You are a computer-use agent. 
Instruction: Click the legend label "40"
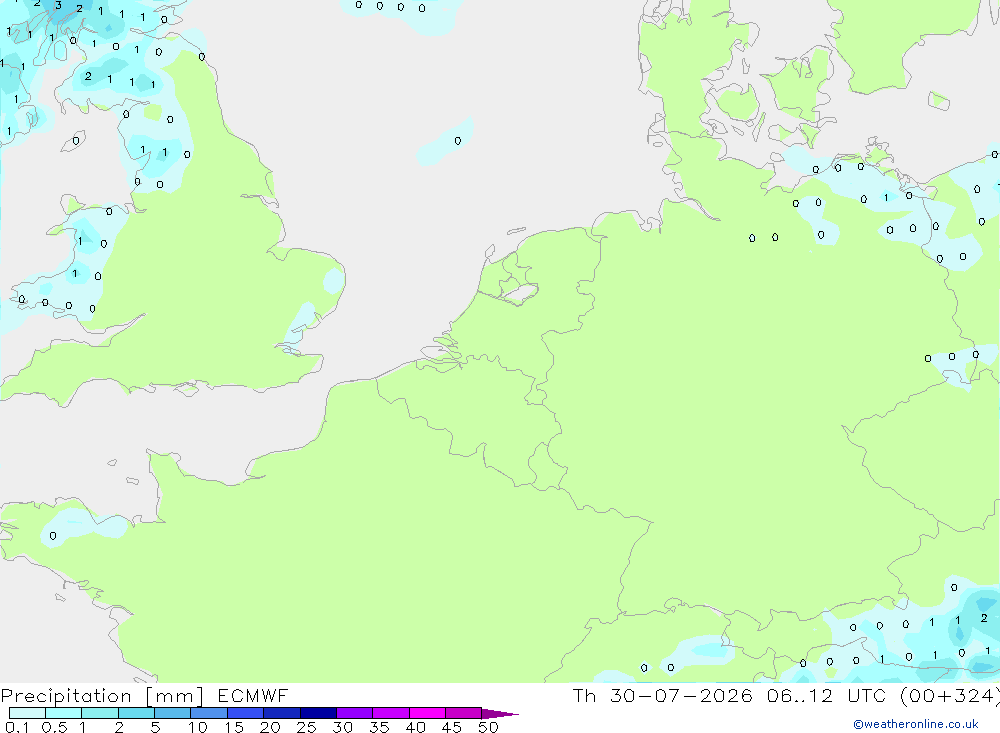pyautogui.click(x=415, y=727)
